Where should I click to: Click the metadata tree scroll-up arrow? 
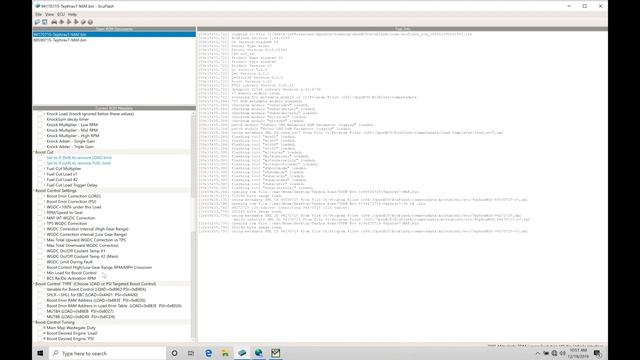(193, 114)
